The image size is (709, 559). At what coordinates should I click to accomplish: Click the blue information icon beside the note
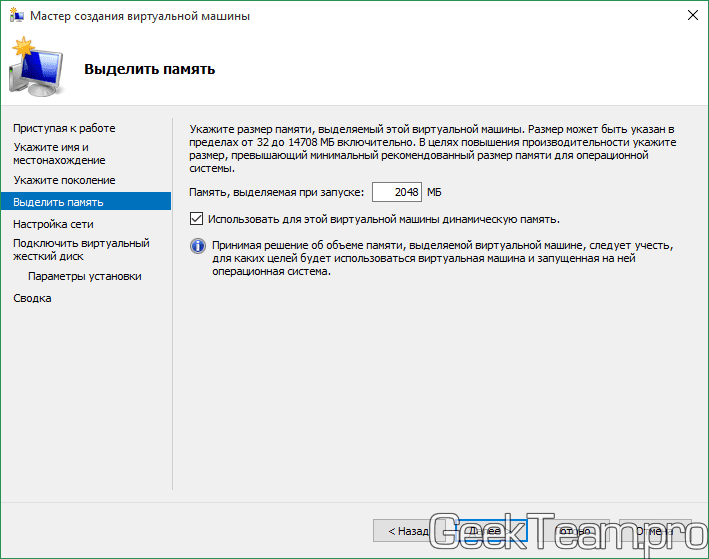pyautogui.click(x=197, y=246)
